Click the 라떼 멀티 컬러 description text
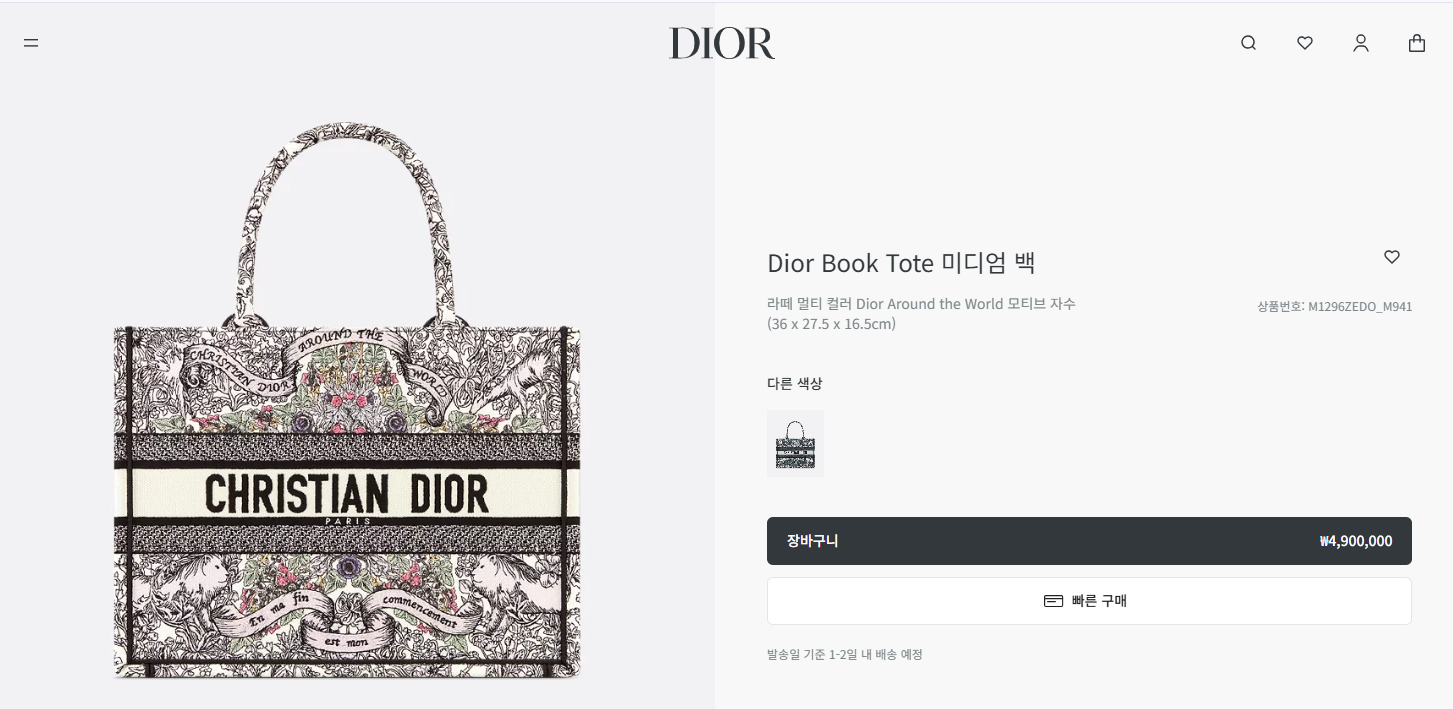The height and width of the screenshot is (709, 1453). (x=921, y=304)
